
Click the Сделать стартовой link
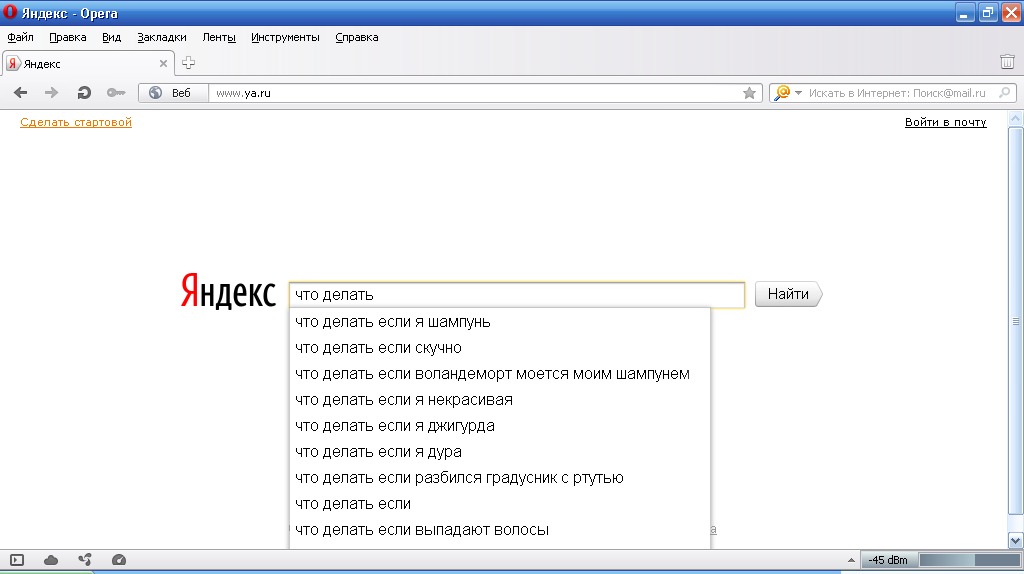click(76, 122)
